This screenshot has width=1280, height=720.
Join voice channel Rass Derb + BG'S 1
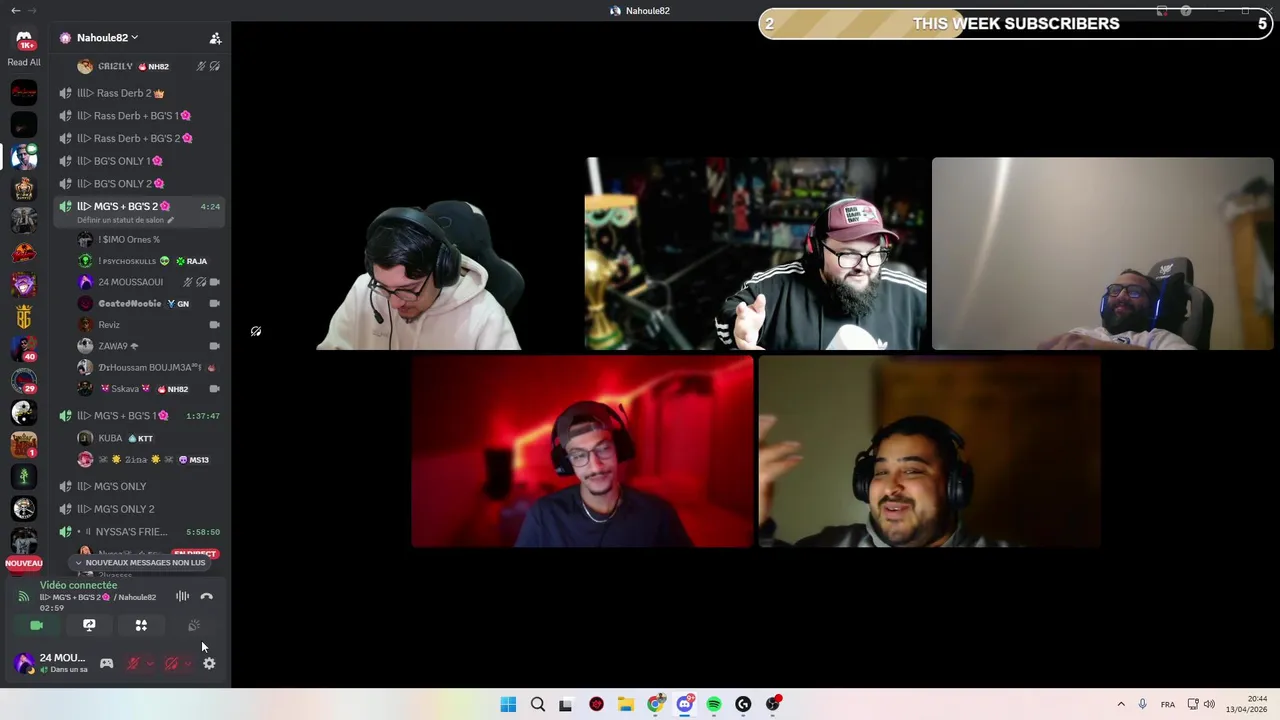click(x=138, y=116)
